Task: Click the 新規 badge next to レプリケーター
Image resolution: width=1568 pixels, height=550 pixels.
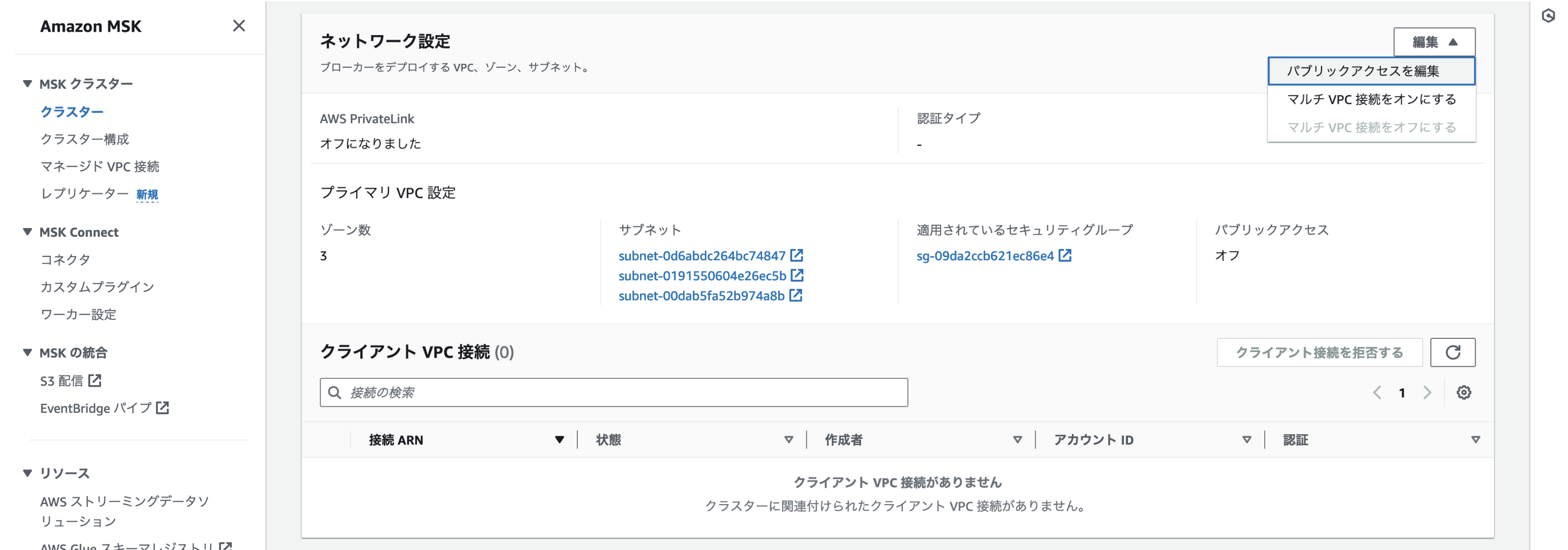Action: pyautogui.click(x=146, y=195)
